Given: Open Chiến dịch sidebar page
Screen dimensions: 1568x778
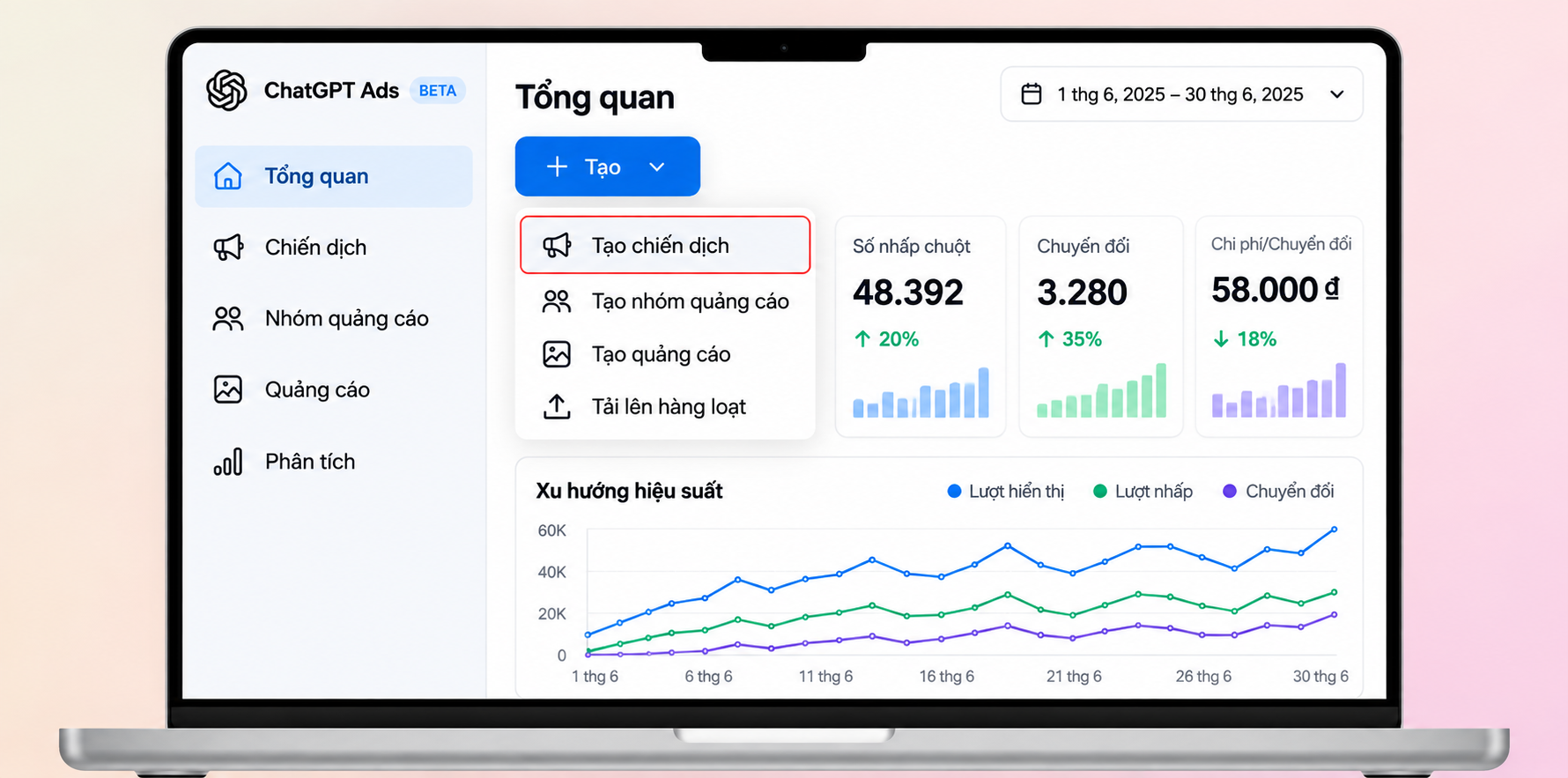Looking at the screenshot, I should point(334,248).
